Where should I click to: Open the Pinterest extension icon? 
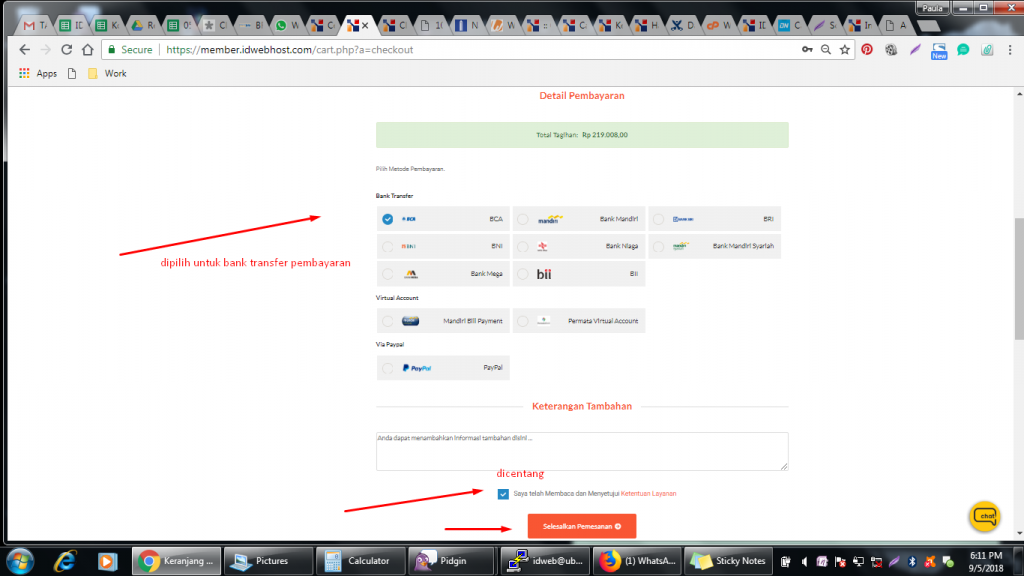point(867,50)
